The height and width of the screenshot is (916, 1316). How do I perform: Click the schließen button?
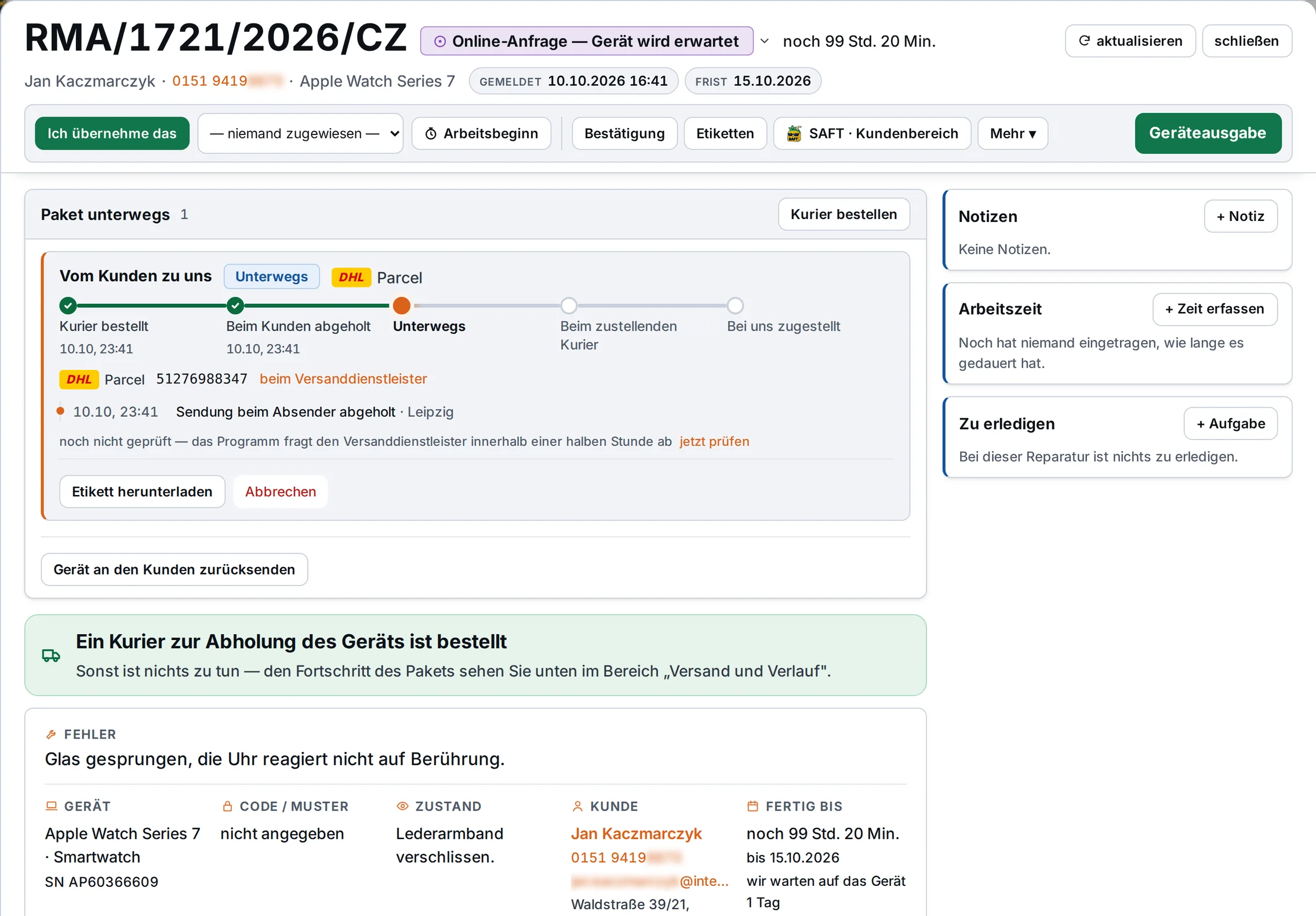coord(1246,41)
